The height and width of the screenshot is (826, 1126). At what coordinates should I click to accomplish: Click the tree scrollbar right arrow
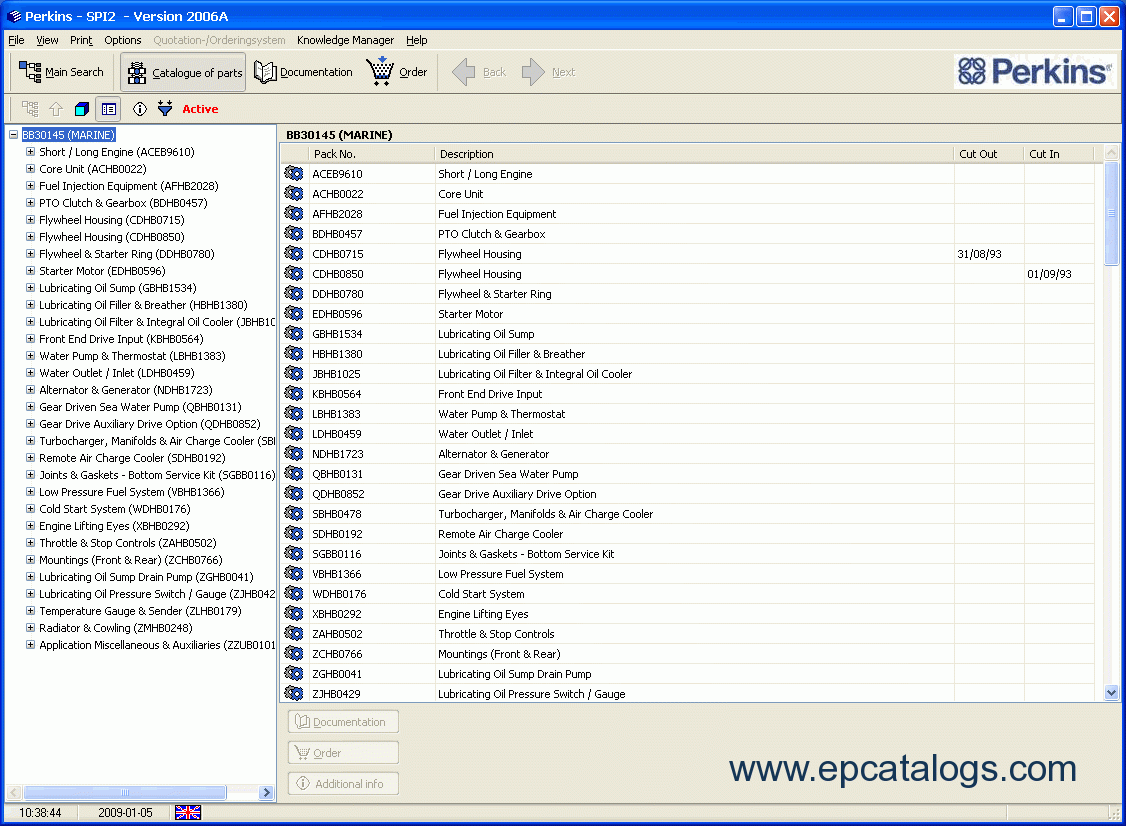tap(266, 792)
